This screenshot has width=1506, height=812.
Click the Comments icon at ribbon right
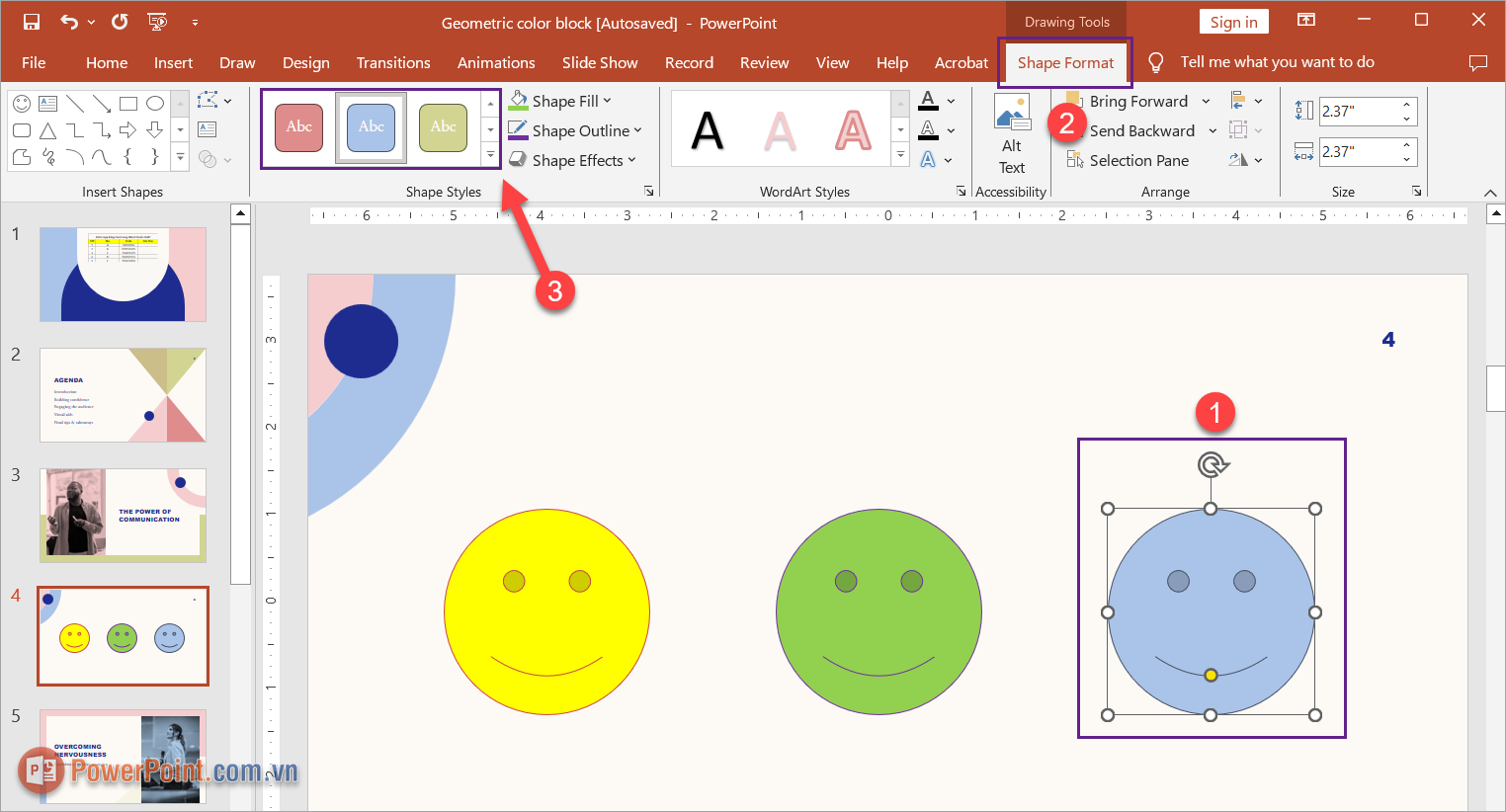tap(1478, 62)
